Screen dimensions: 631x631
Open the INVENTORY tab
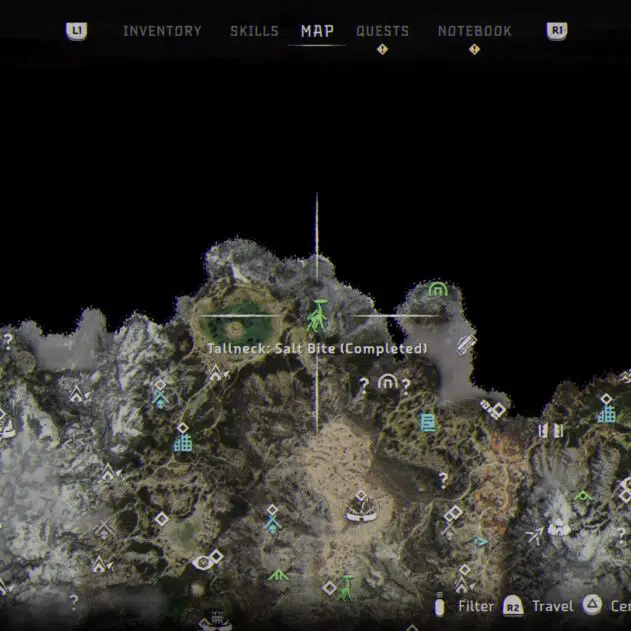pyautogui.click(x=162, y=31)
